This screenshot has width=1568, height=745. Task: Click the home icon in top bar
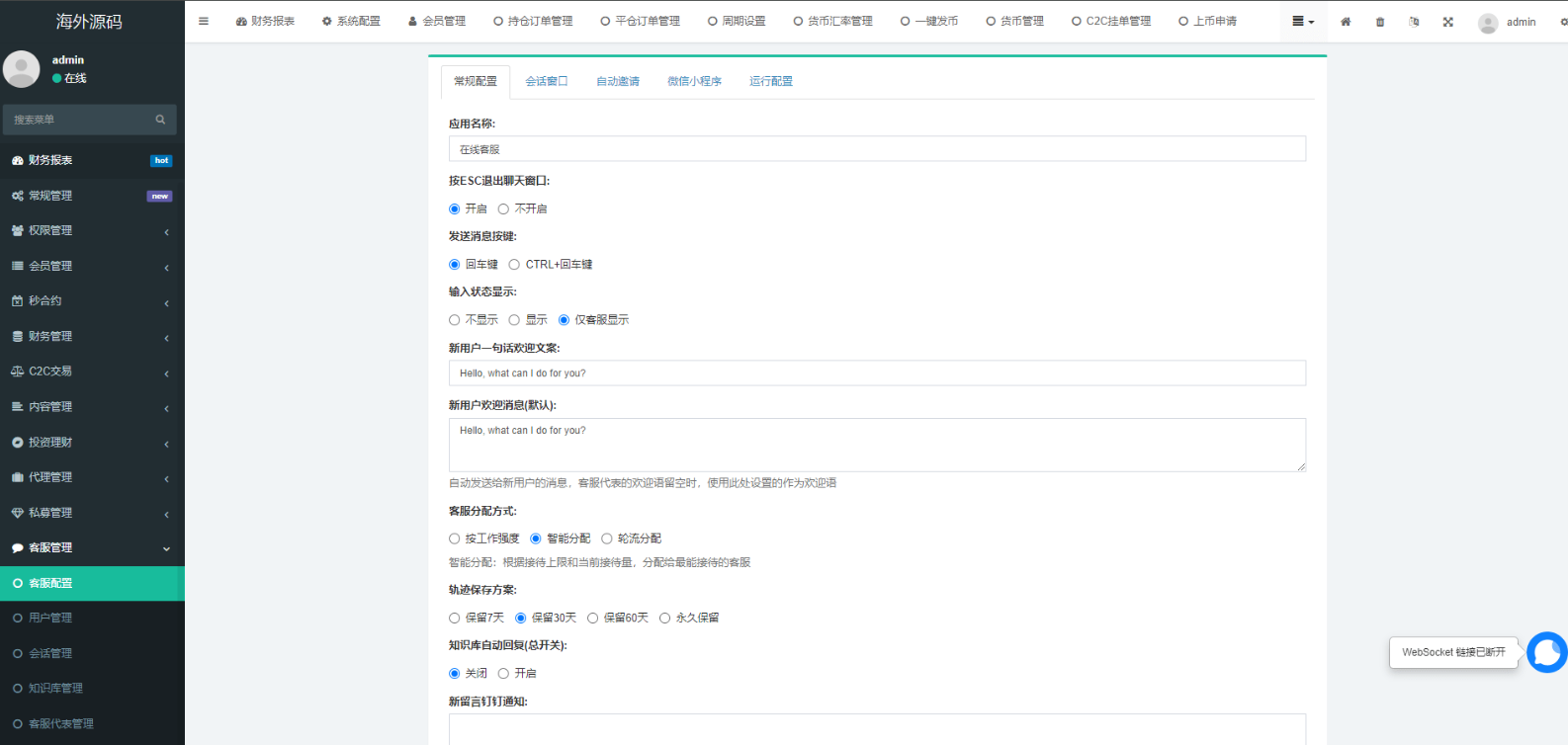[1345, 22]
